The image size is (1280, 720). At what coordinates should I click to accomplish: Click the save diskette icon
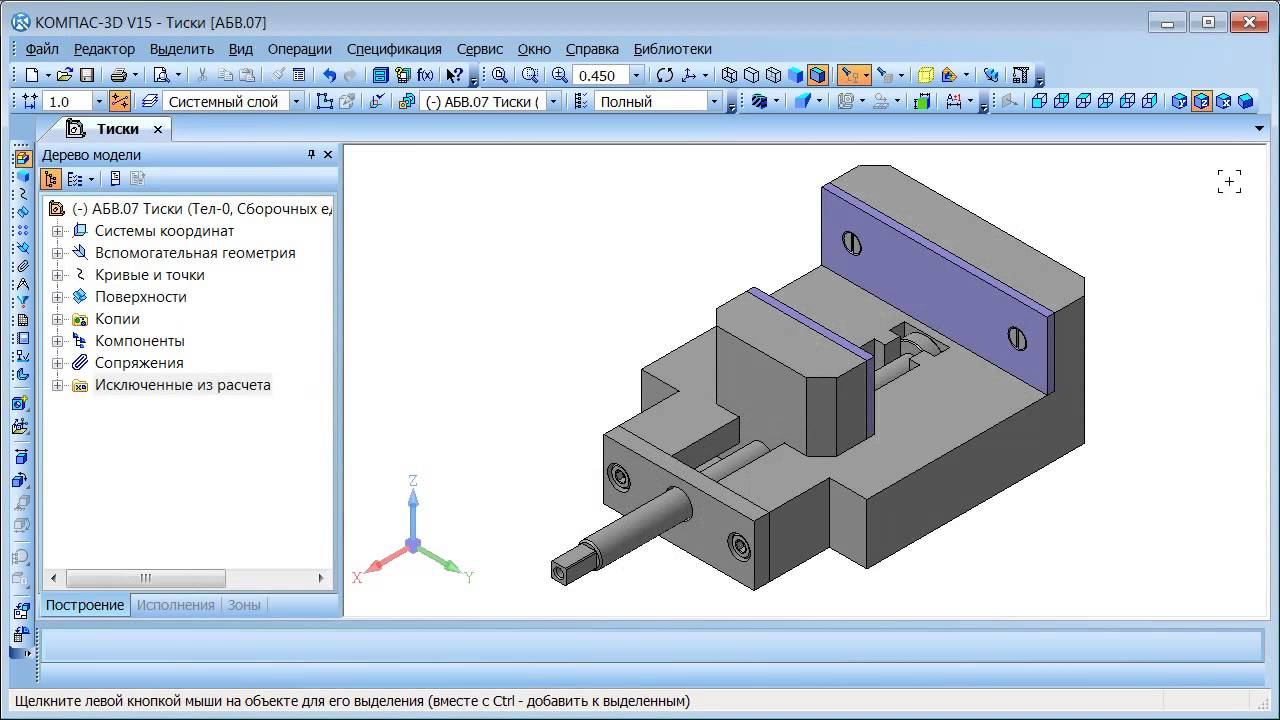click(87, 75)
